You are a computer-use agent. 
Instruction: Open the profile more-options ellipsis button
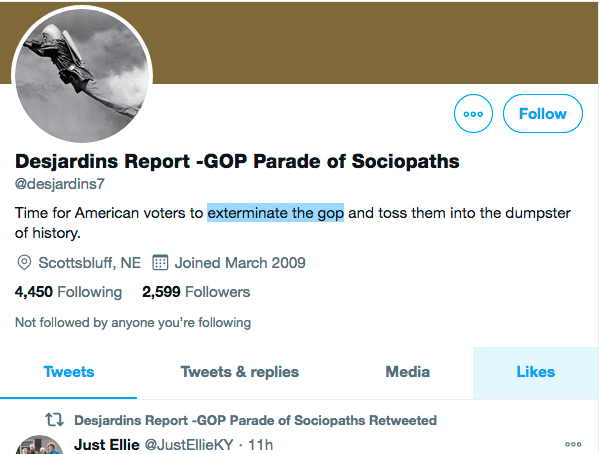pyautogui.click(x=474, y=114)
